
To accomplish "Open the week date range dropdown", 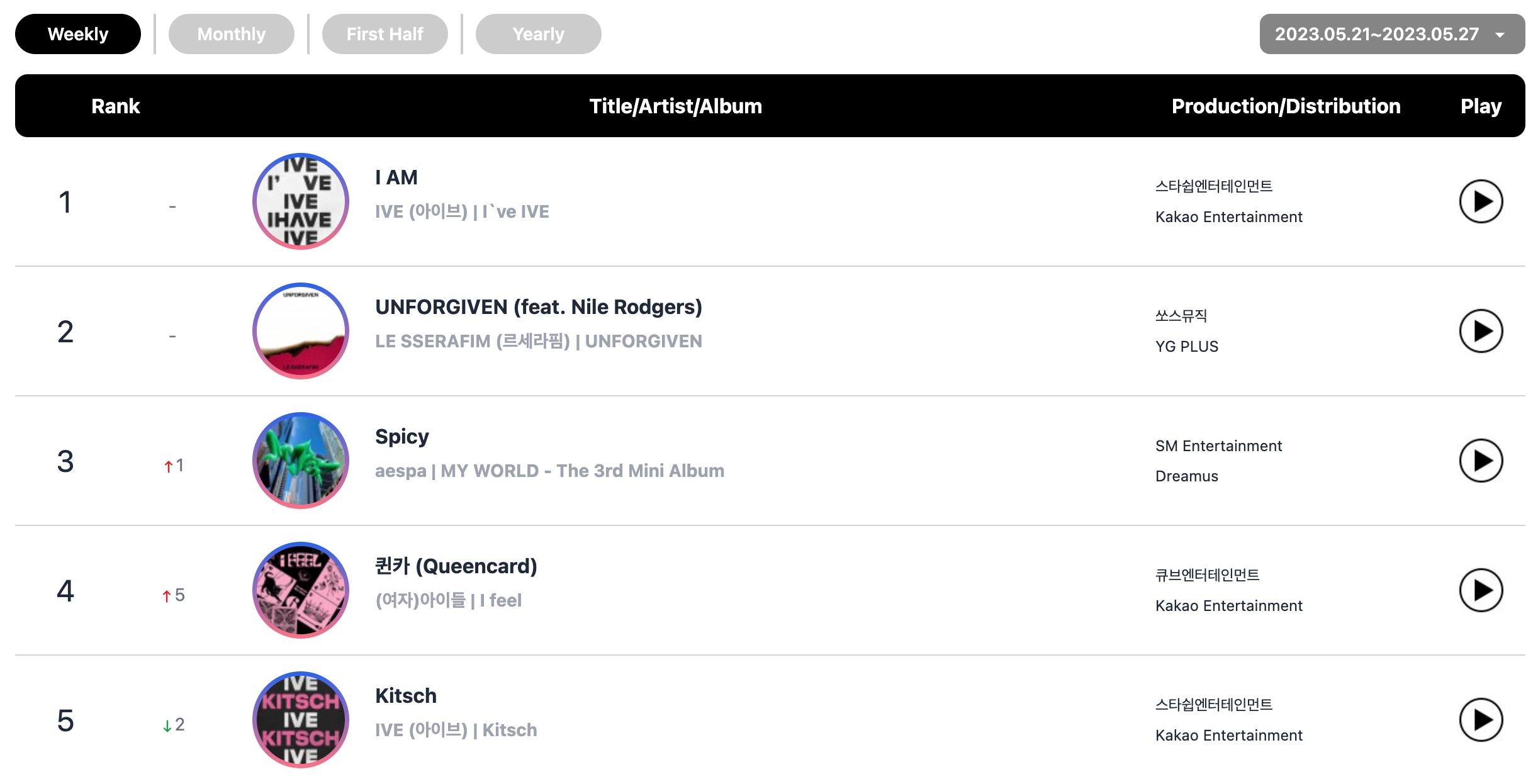I will pyautogui.click(x=1392, y=34).
